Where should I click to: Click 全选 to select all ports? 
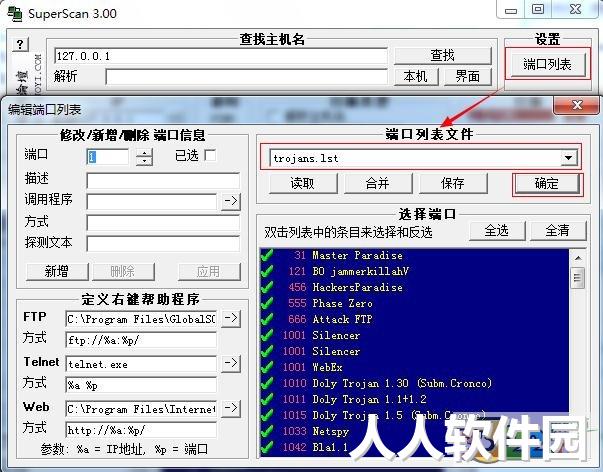[x=496, y=231]
